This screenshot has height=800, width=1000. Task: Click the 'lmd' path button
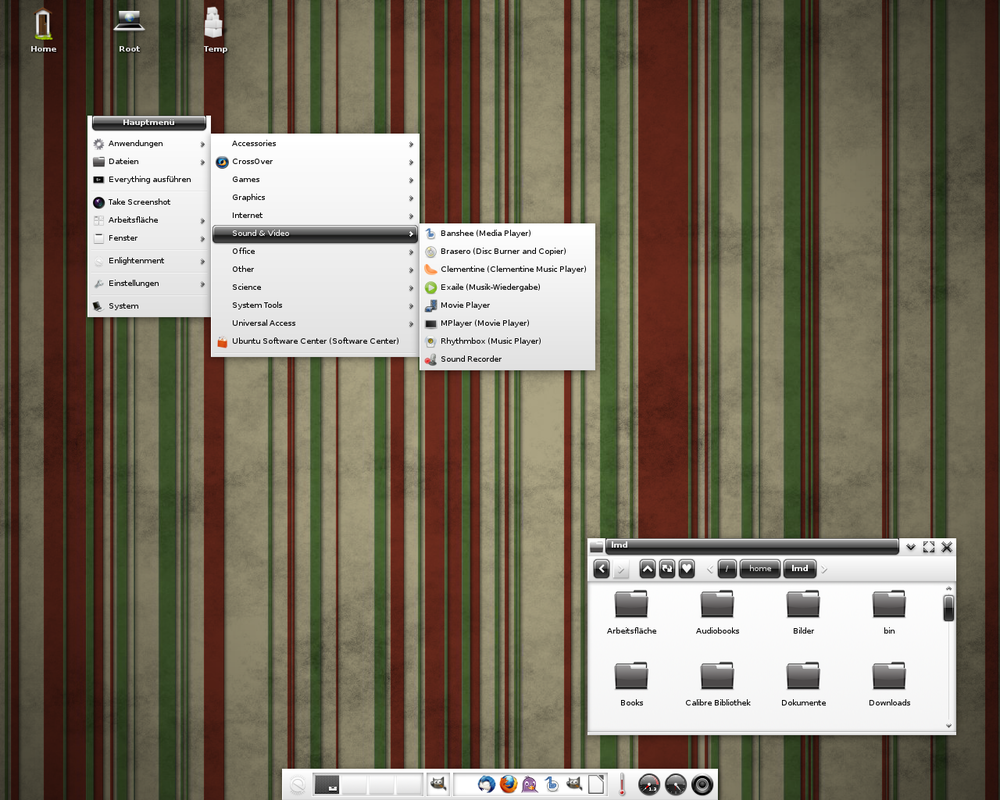click(x=800, y=568)
